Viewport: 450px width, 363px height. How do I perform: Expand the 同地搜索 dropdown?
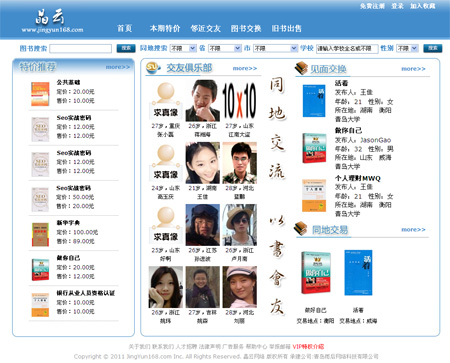pos(183,49)
